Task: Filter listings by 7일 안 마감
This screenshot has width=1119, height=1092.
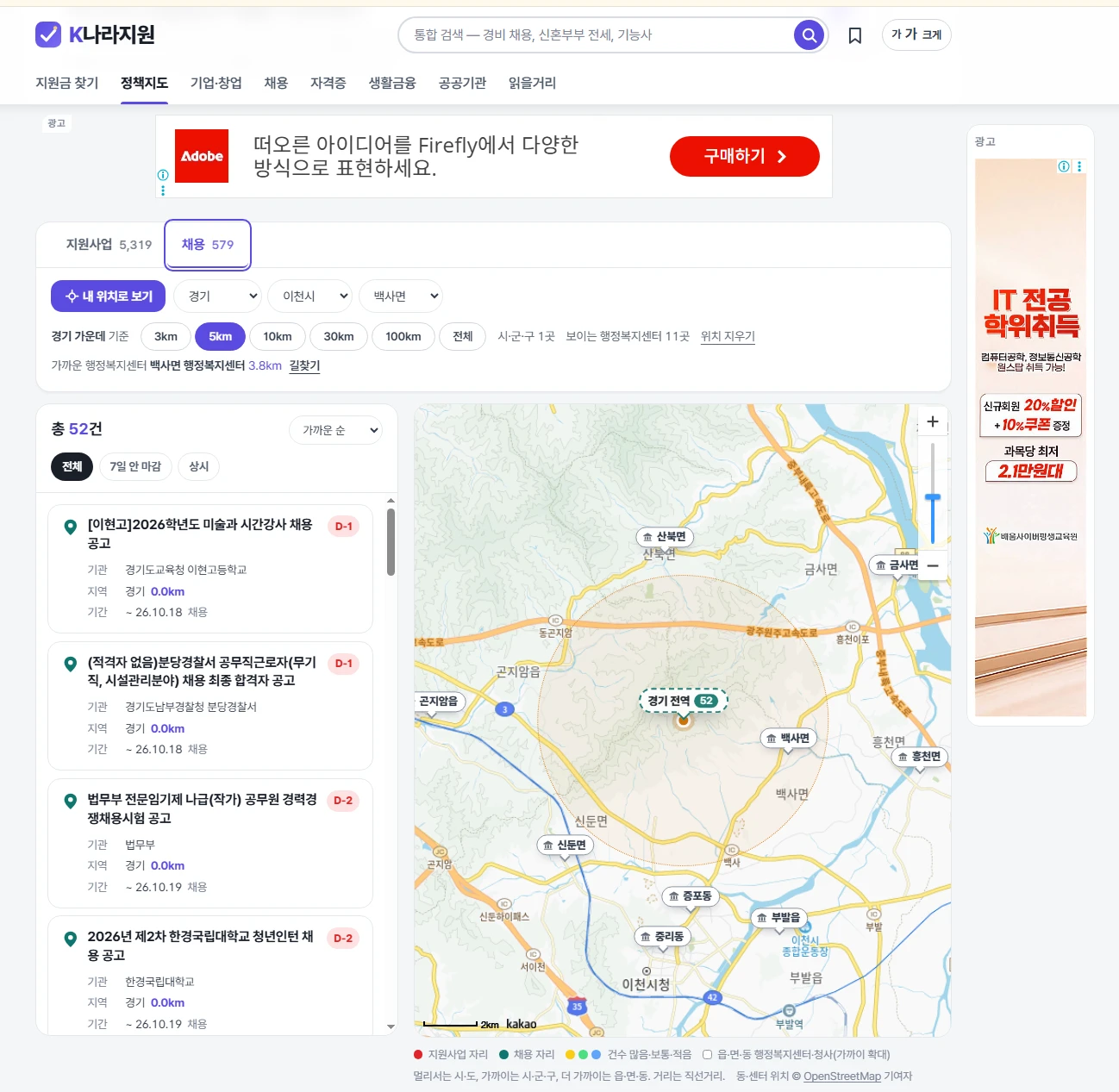Action: coord(135,466)
